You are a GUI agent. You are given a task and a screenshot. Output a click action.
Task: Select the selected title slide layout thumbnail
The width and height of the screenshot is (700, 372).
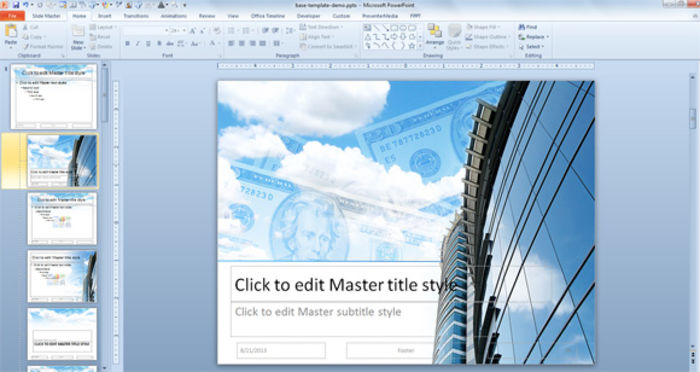tap(62, 161)
